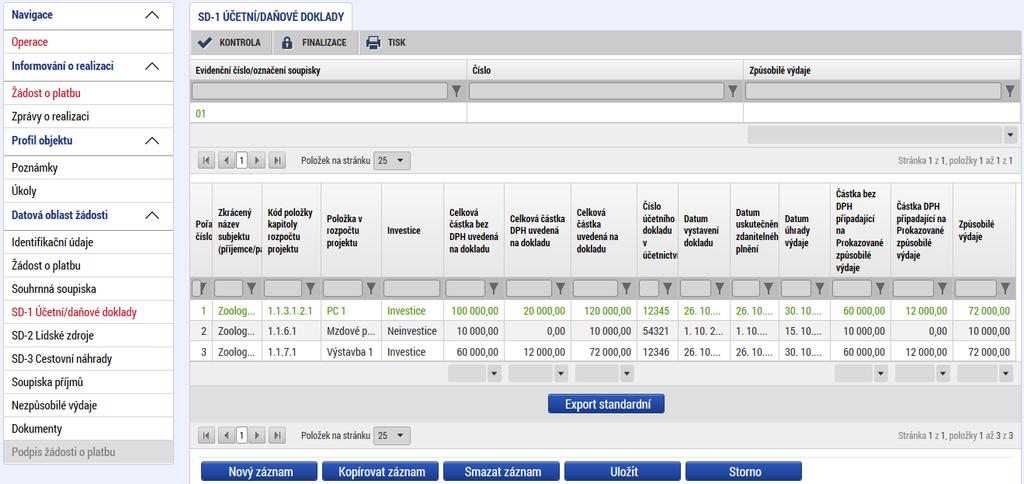Open filter icon for Číslo column in top table
The height and width of the screenshot is (484, 1024).
click(x=733, y=91)
